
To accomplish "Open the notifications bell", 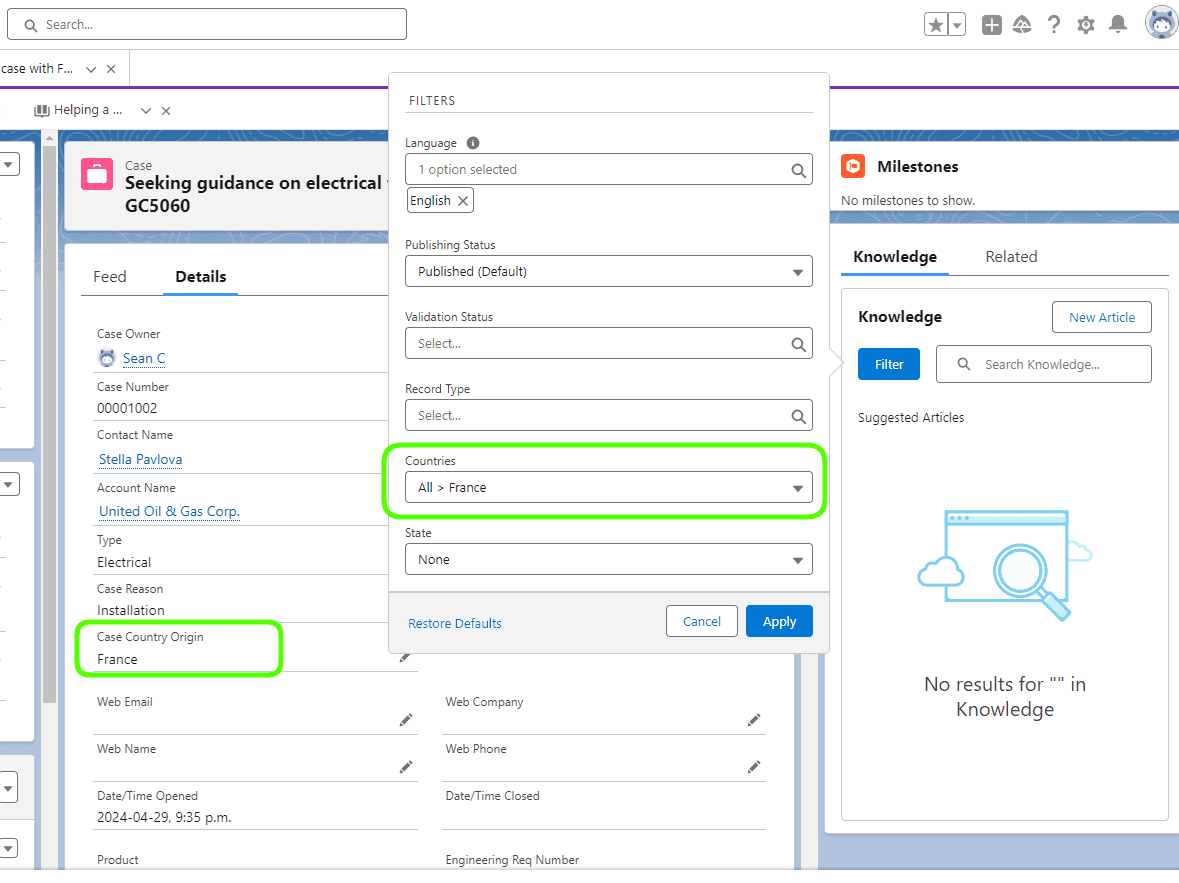I will (x=1118, y=25).
